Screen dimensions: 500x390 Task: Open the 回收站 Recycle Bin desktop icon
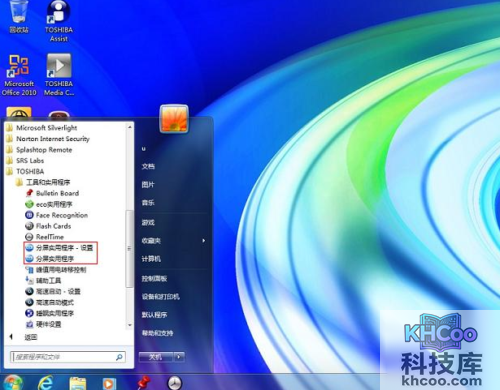point(19,17)
